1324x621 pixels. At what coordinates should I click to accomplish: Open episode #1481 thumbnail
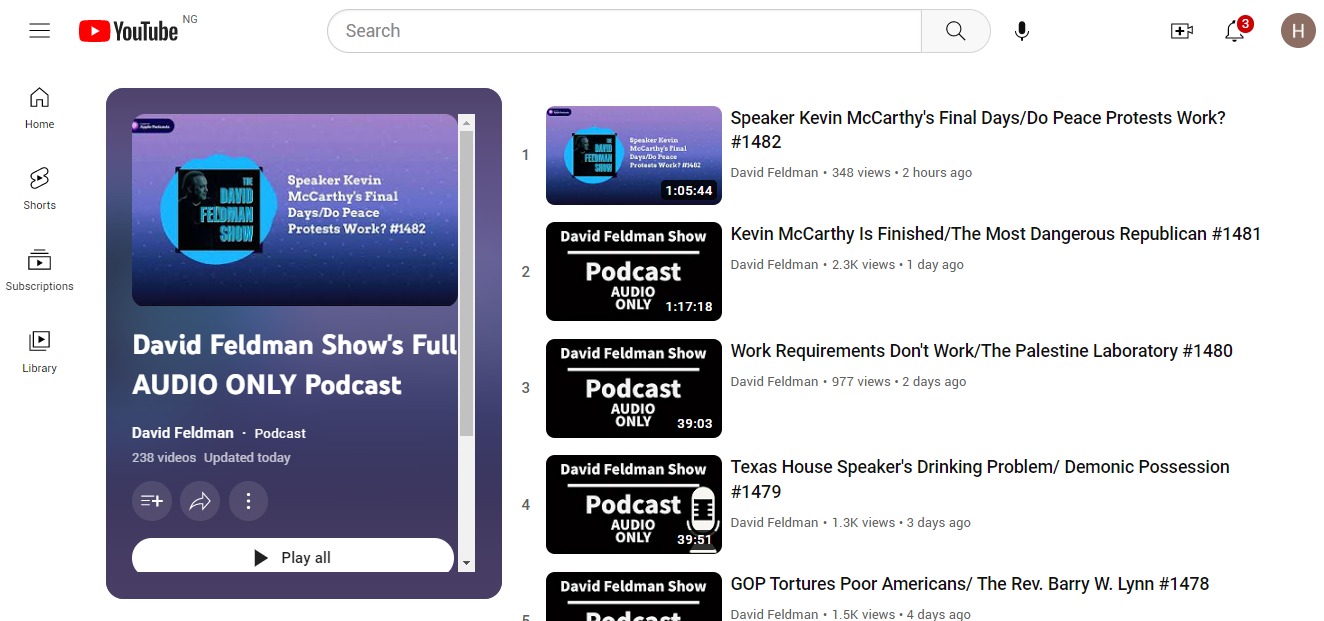pos(634,271)
